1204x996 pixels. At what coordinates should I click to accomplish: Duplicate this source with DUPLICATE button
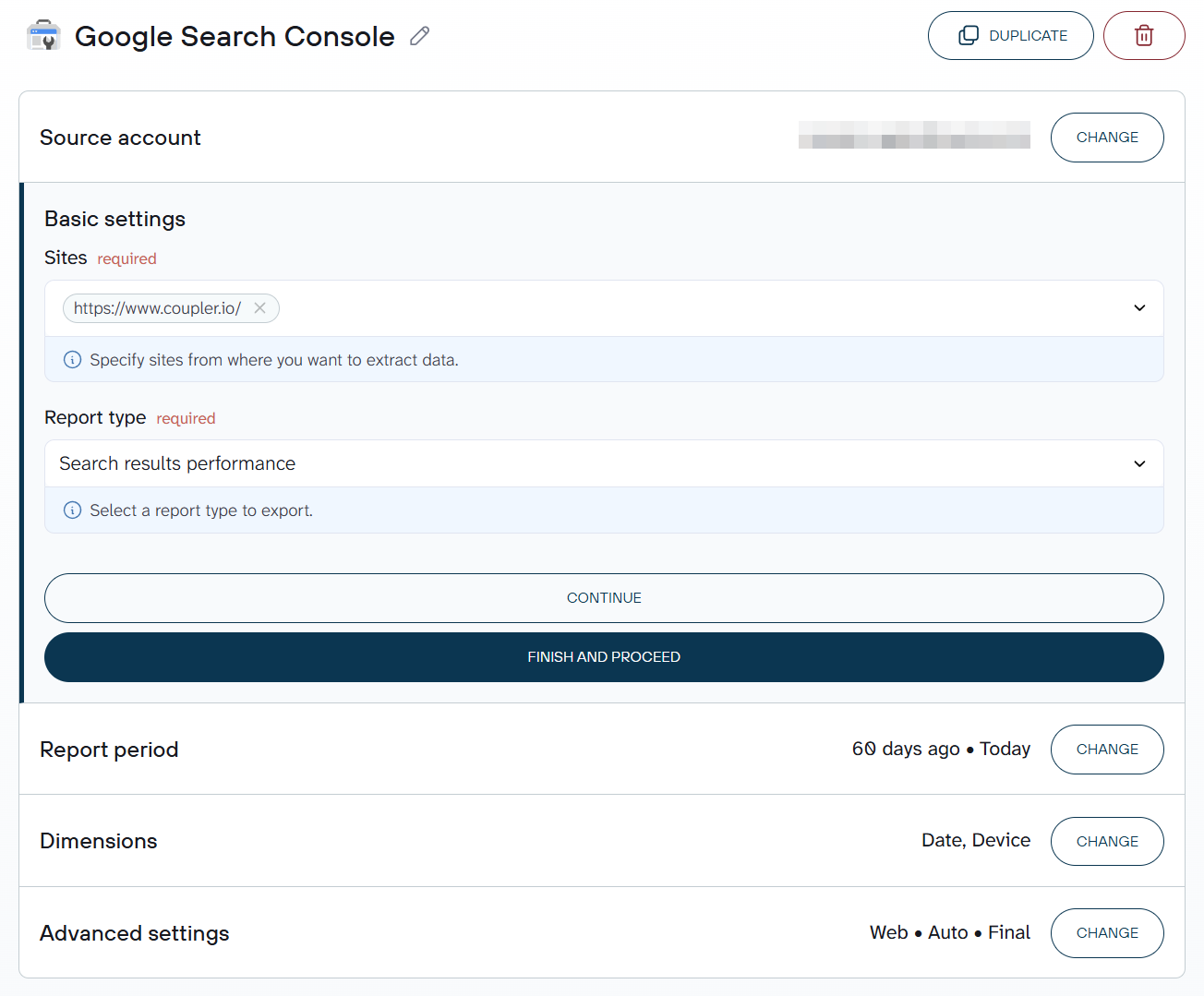tap(1011, 36)
